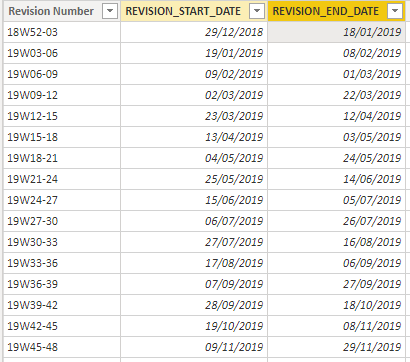Click cell 19W15-18 in Revision Number
Screen dimensions: 410x362
tap(62, 137)
